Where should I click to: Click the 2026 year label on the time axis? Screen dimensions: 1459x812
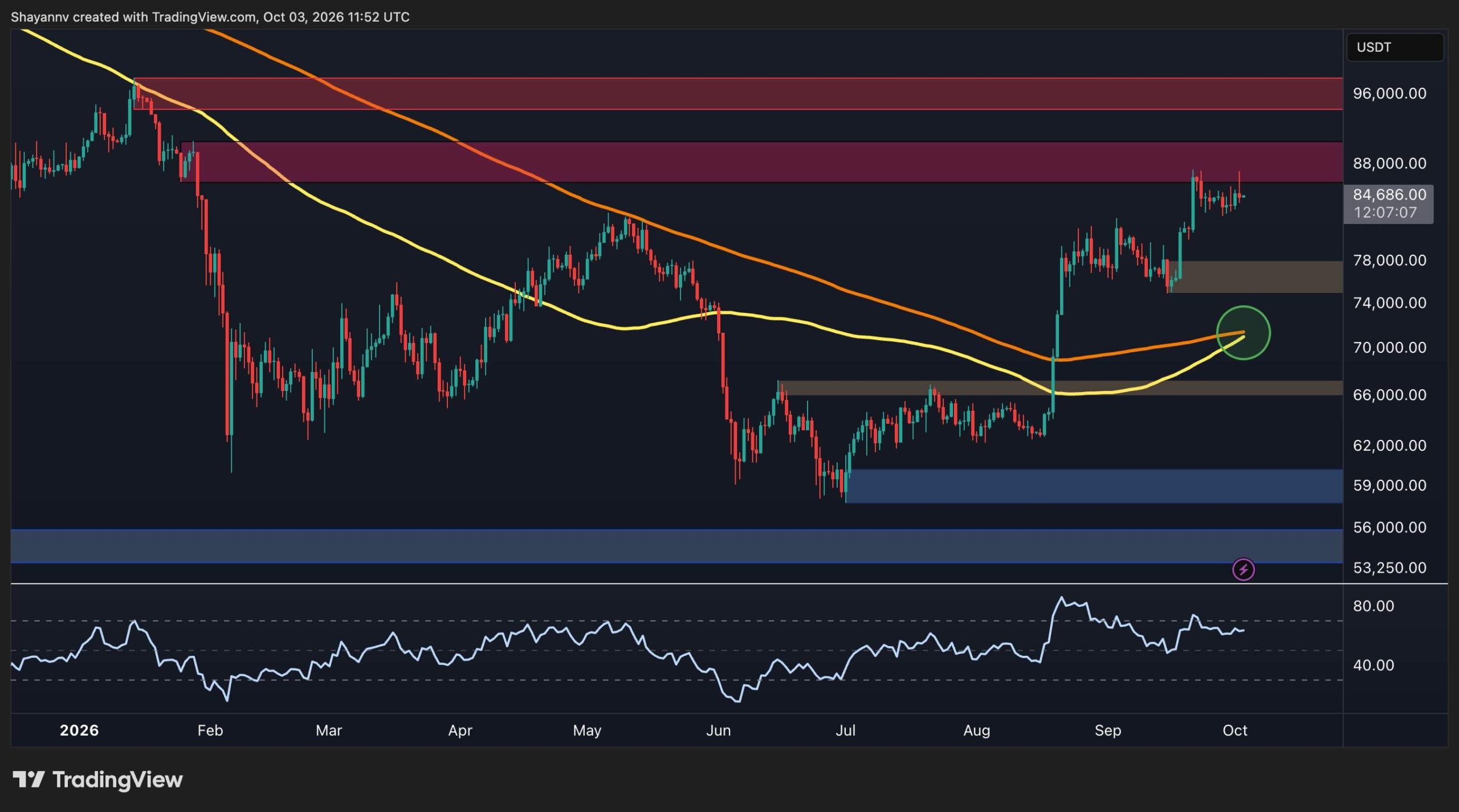(79, 730)
